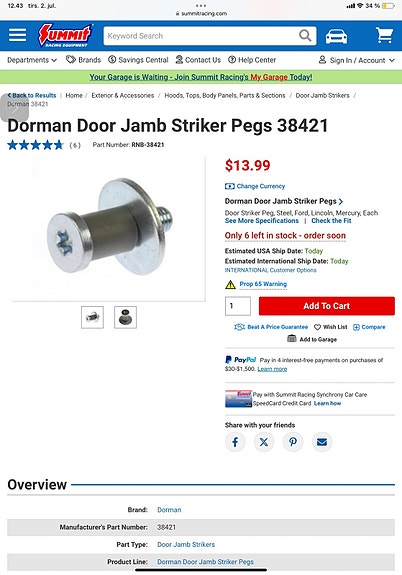Toggle Compare for this product
Image resolution: width=402 pixels, height=575 pixels.
pos(369,327)
